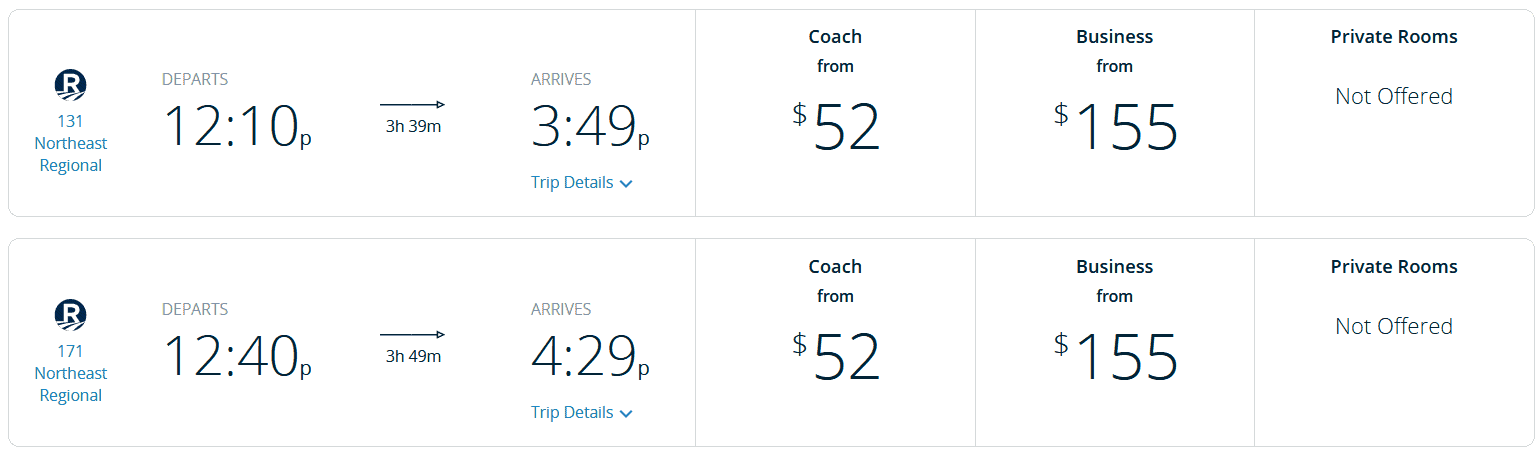Screen dimensions: 1538x453
Task: Expand Trip Details for the 12:40p train
Action: click(x=581, y=413)
